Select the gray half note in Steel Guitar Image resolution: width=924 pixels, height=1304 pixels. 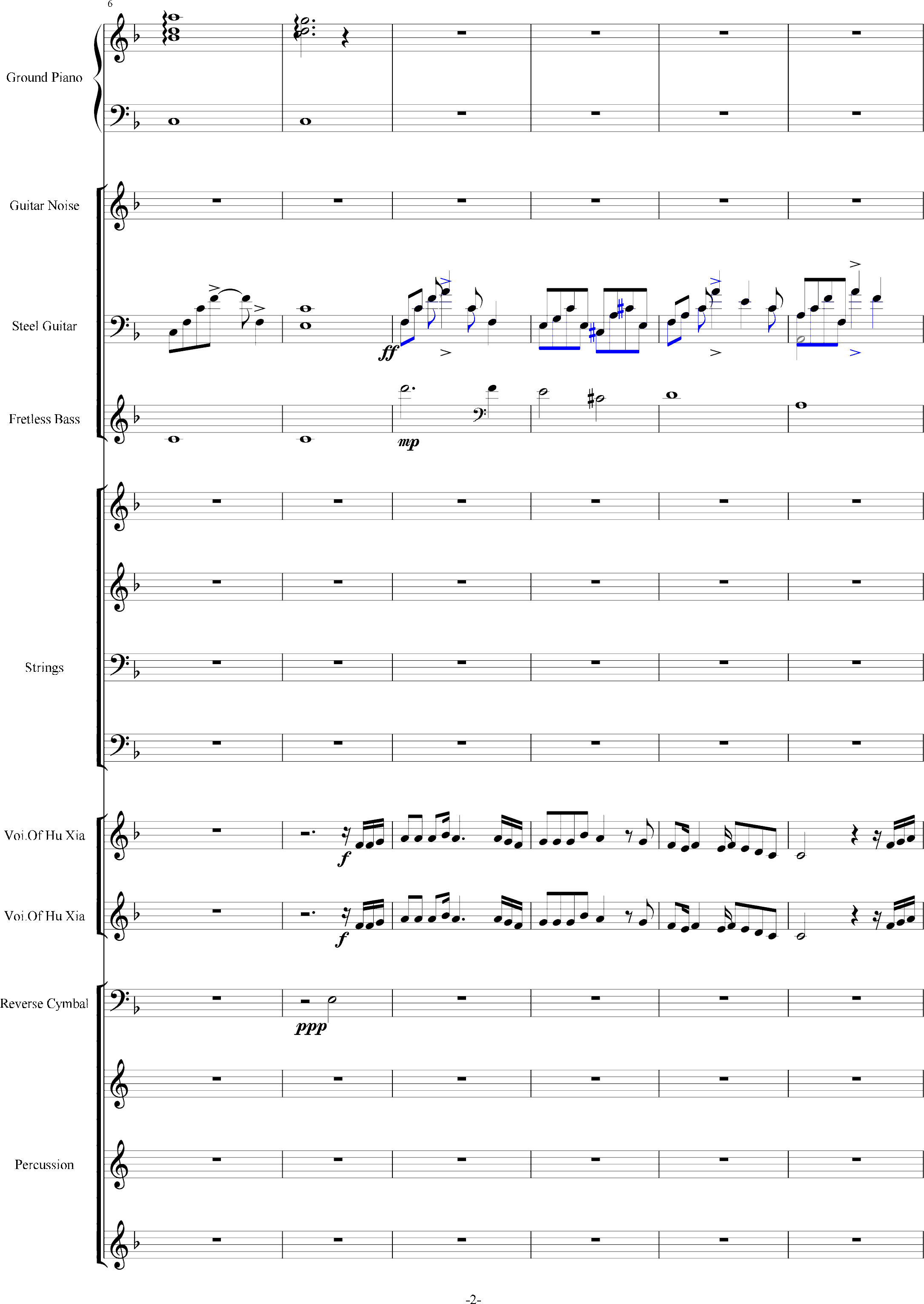click(x=801, y=339)
